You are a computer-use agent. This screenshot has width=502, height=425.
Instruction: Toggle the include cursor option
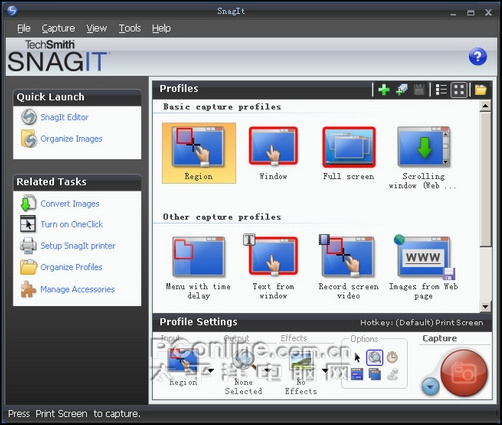click(x=357, y=357)
